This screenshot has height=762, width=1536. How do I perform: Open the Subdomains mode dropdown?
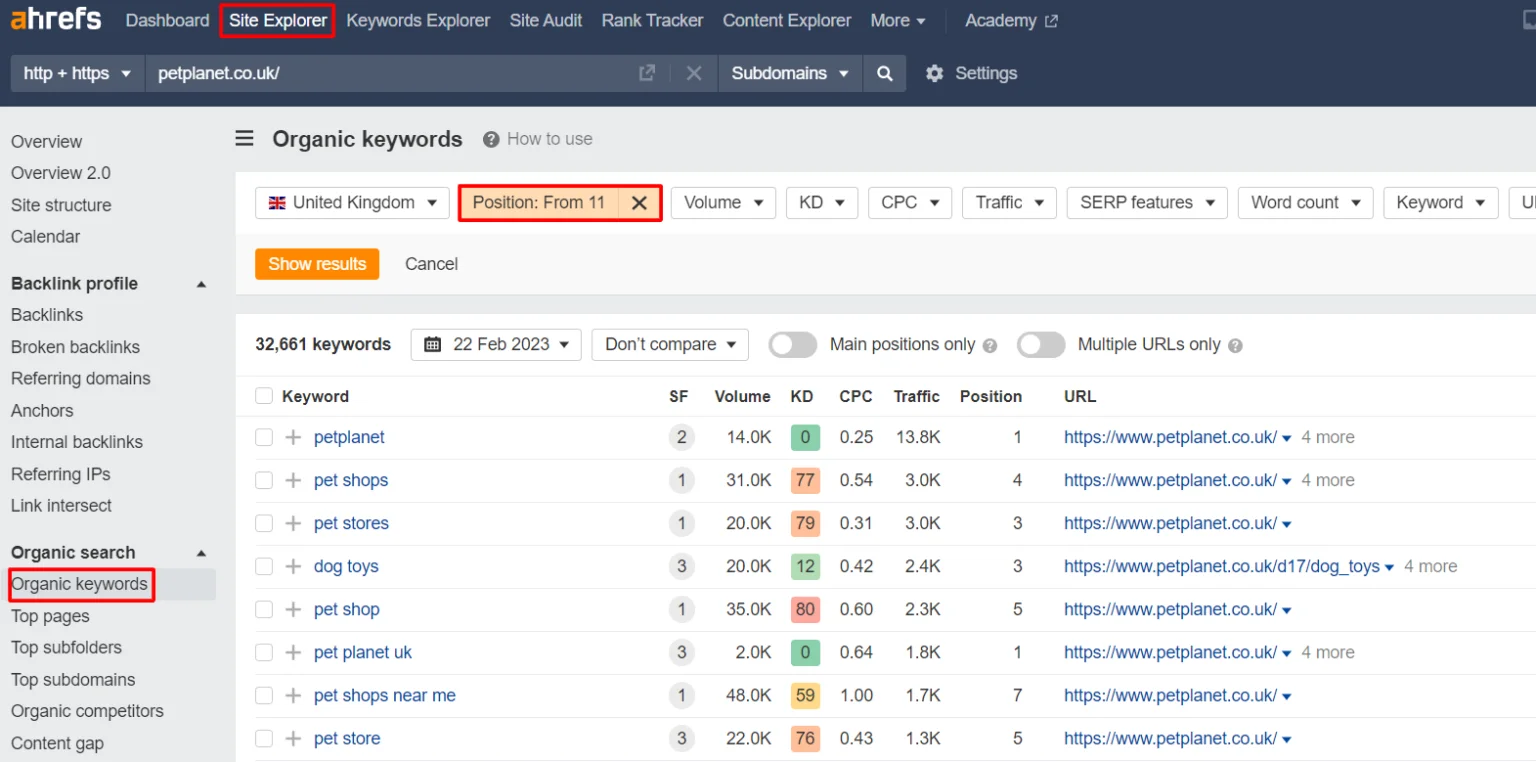(790, 73)
